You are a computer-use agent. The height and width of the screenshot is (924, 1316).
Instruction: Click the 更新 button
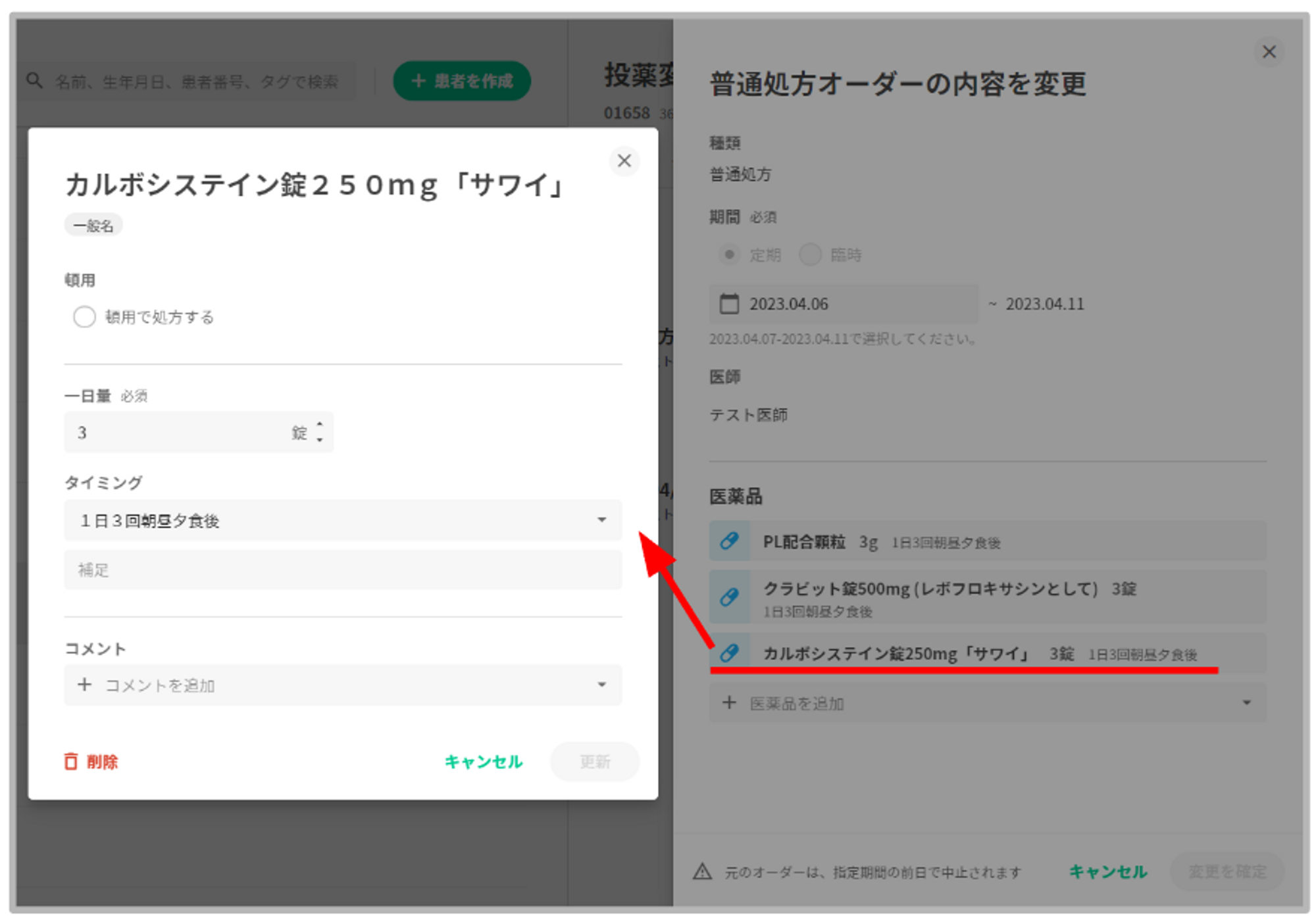pos(594,762)
